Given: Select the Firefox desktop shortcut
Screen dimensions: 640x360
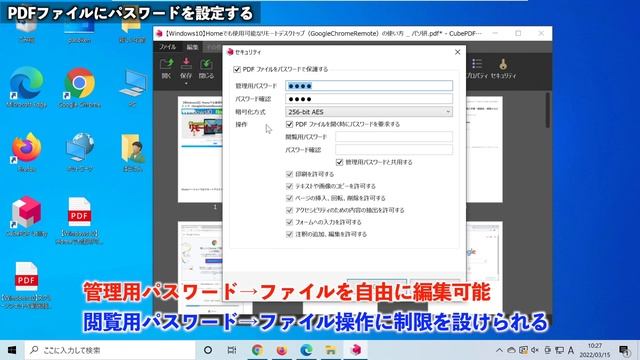Looking at the screenshot, I should (x=27, y=152).
